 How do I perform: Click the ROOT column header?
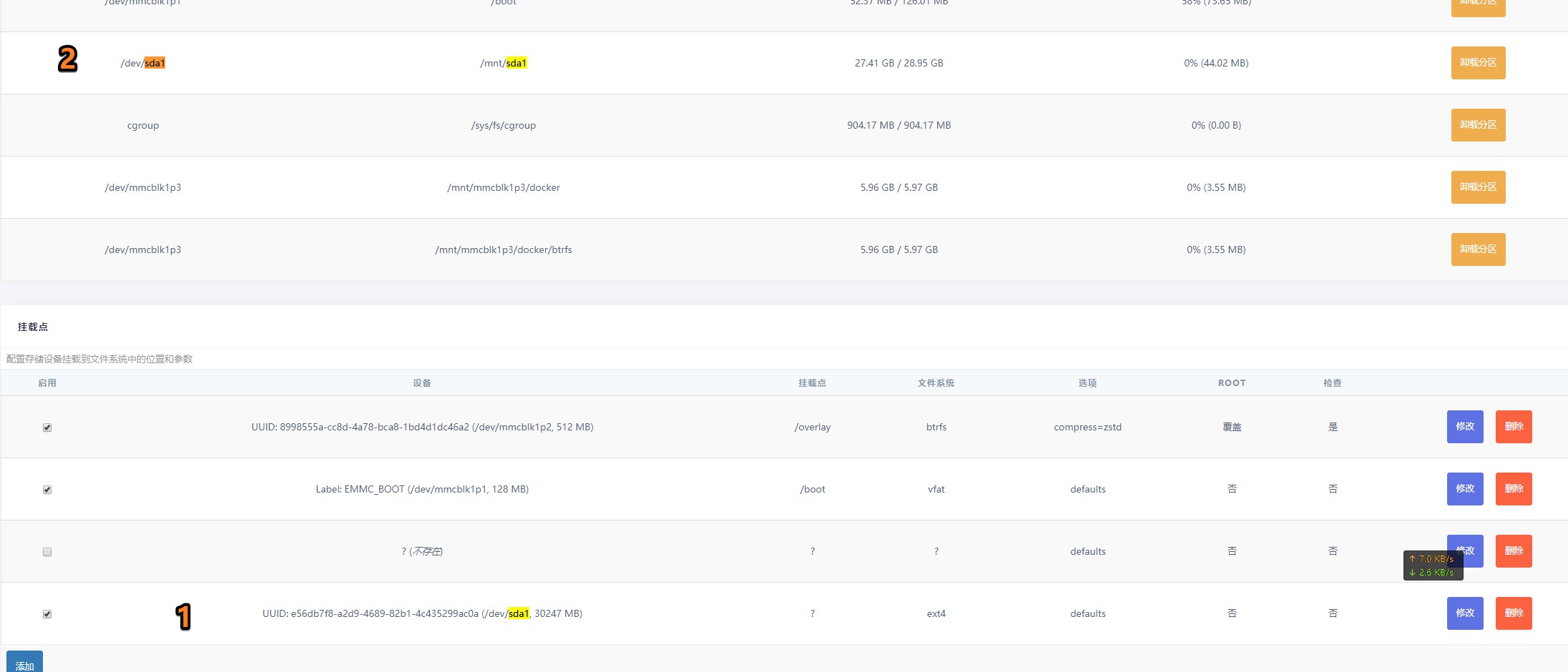coord(1232,383)
